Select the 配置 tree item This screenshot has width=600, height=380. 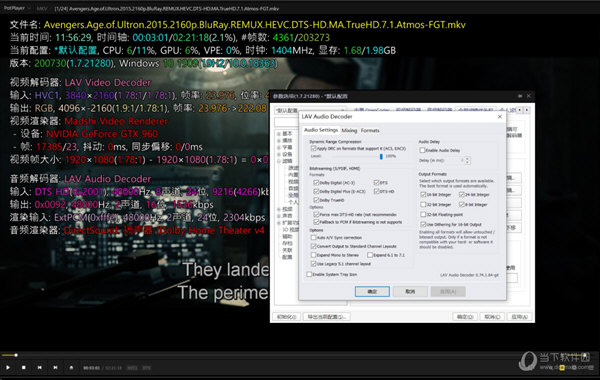(x=287, y=257)
